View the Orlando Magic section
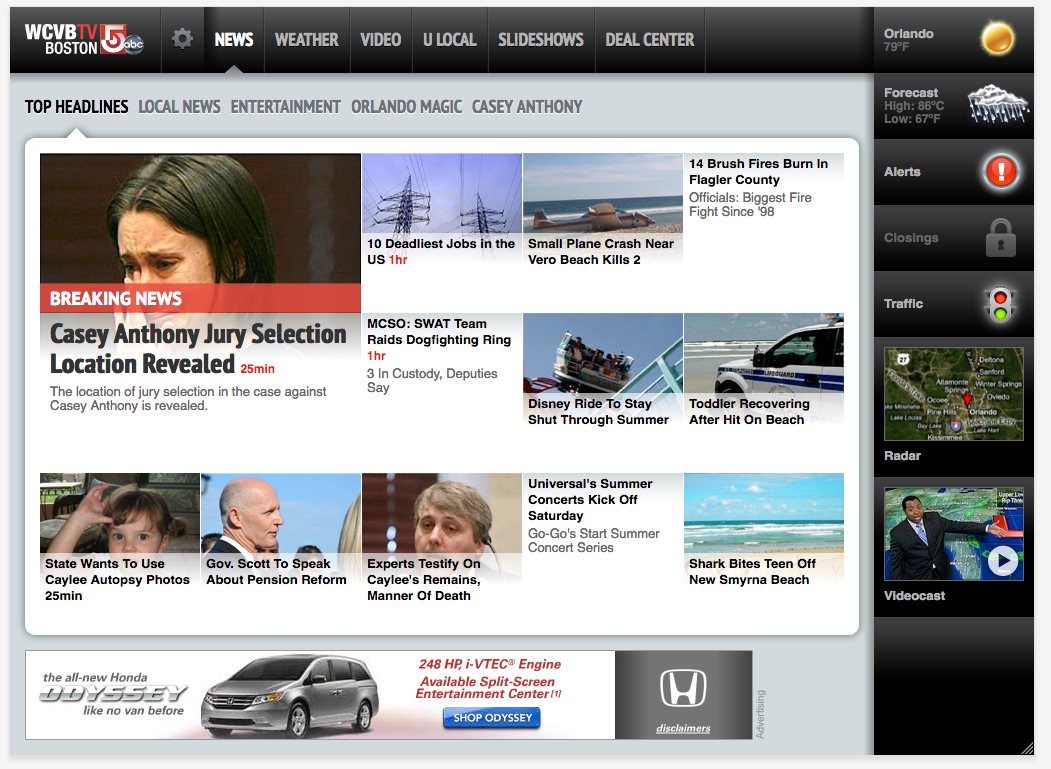Screen dimensions: 1051x769 click(x=407, y=107)
